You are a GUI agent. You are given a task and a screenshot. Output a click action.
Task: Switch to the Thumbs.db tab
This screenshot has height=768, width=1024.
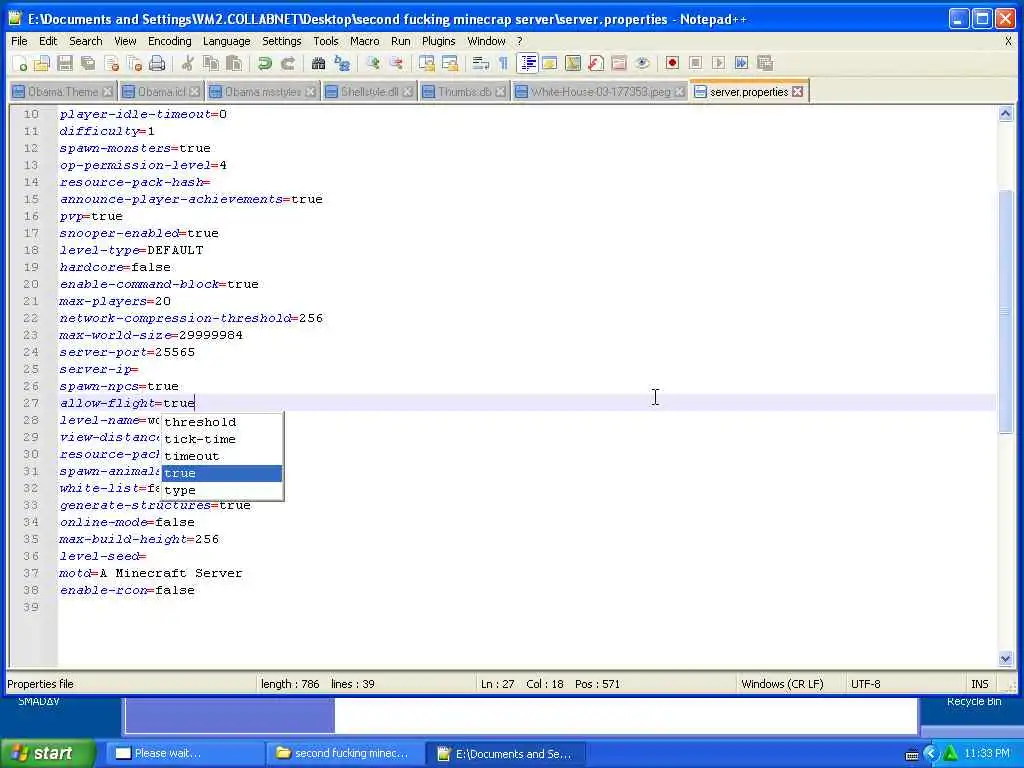(464, 92)
